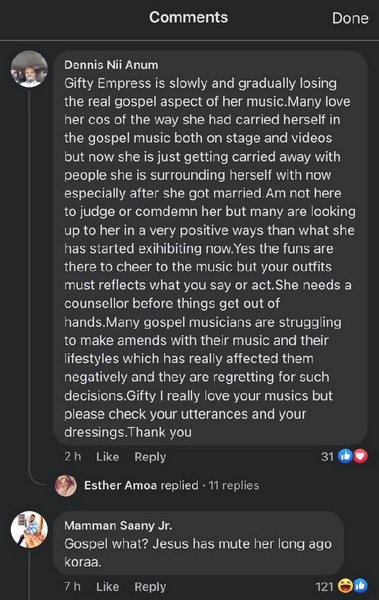This screenshot has width=379, height=600.
Task: Tap Done to close the comments
Action: 350,18
